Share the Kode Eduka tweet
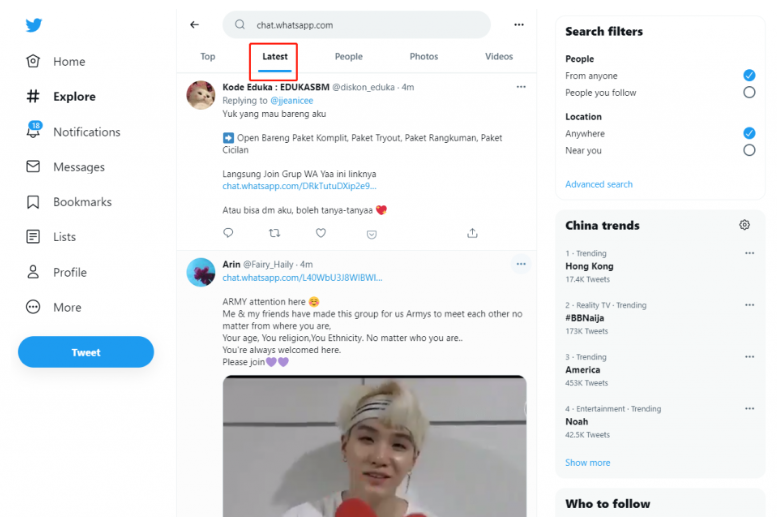777x528 pixels. coord(472,233)
